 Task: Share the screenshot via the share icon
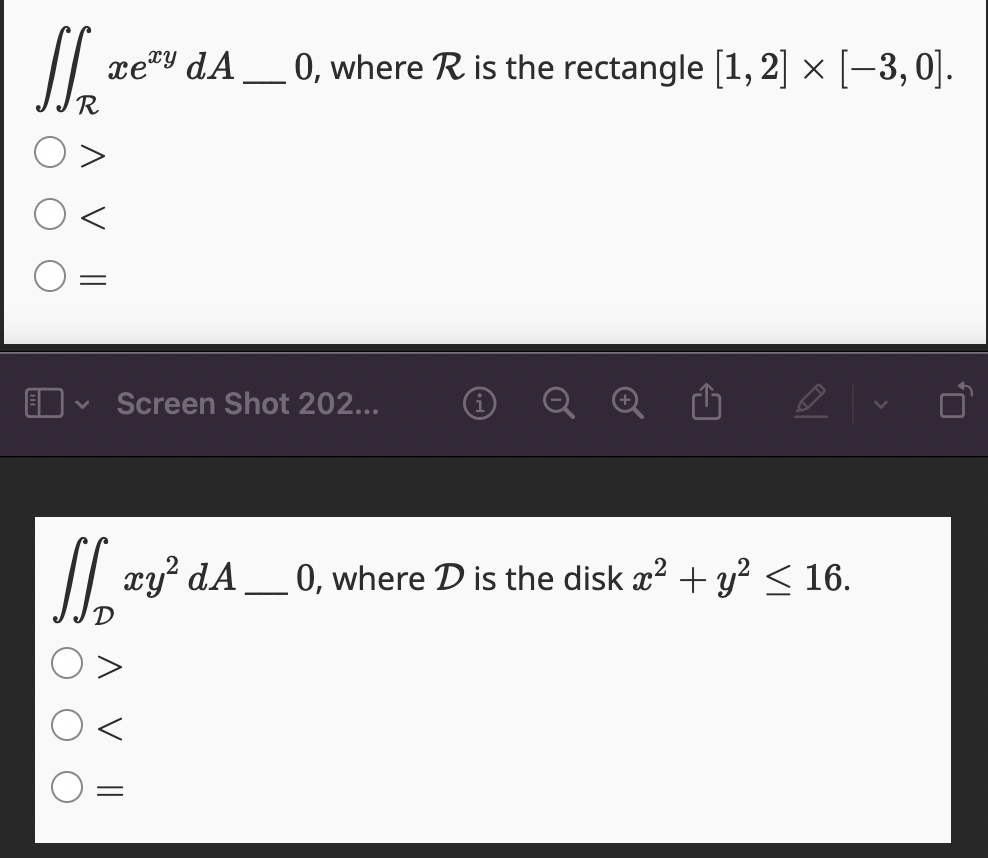click(707, 403)
